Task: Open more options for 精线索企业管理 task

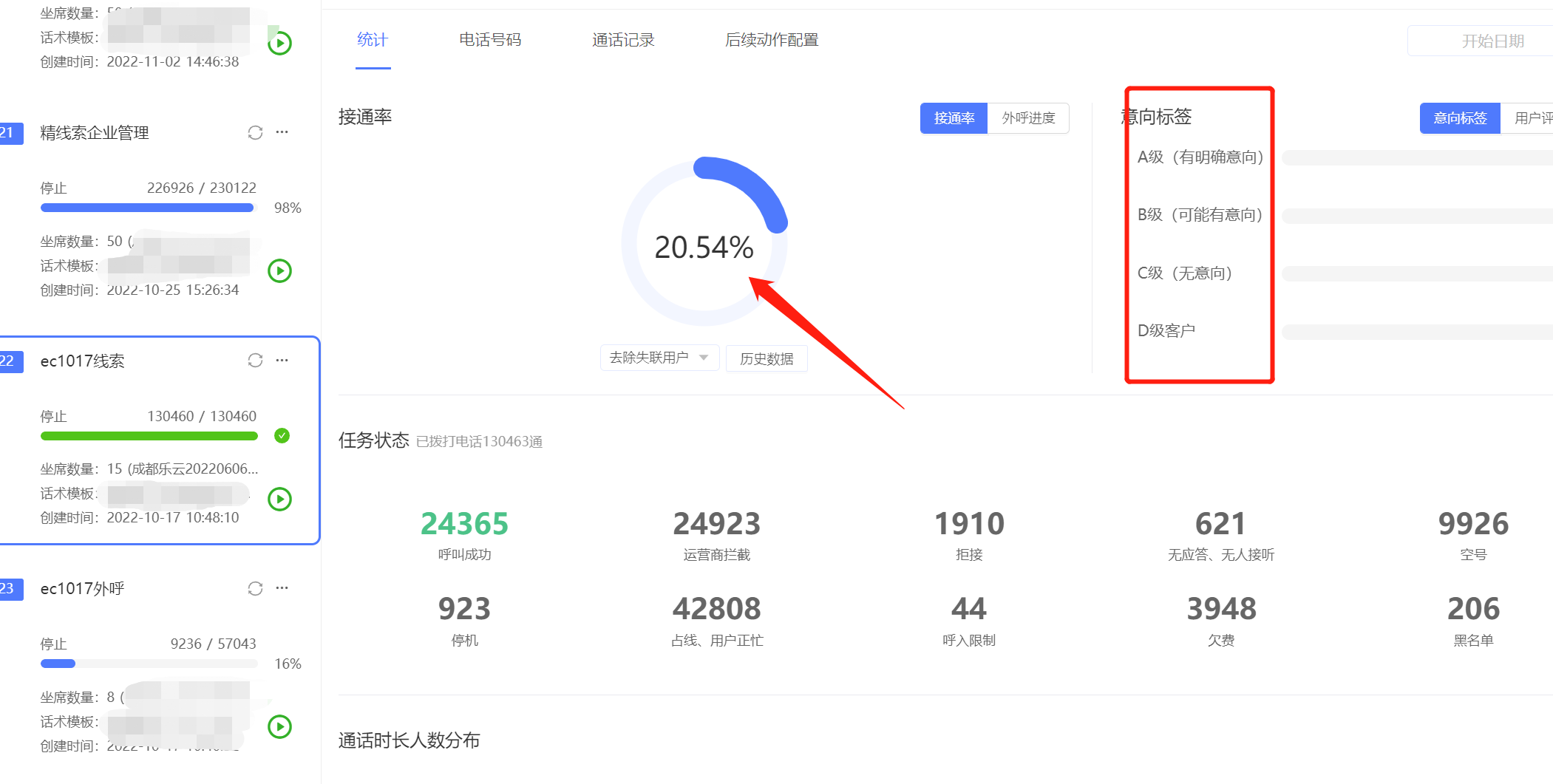Action: [282, 132]
